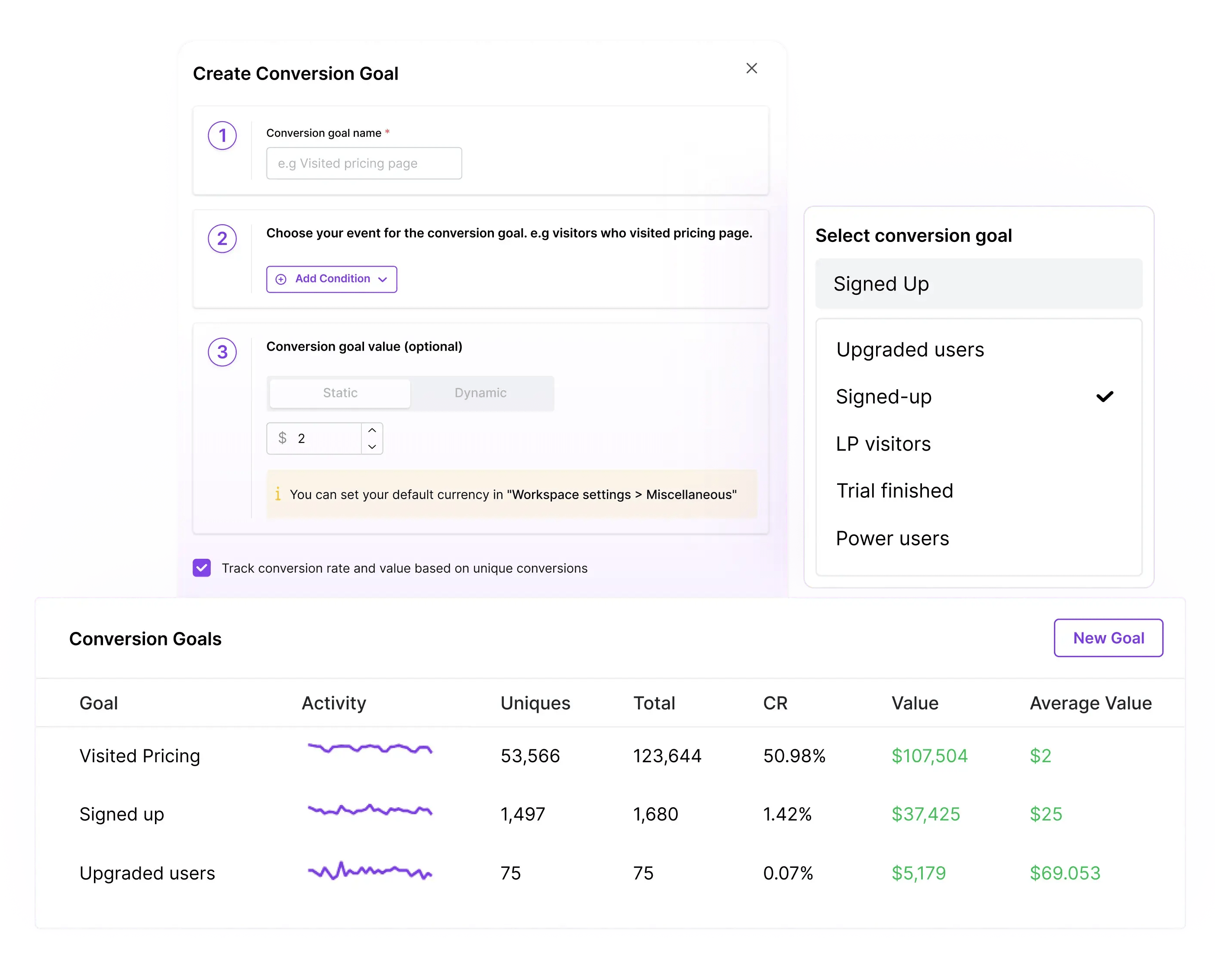Screen dimensions: 1215x980
Task: Open the Signed up goal row
Action: [x=610, y=814]
